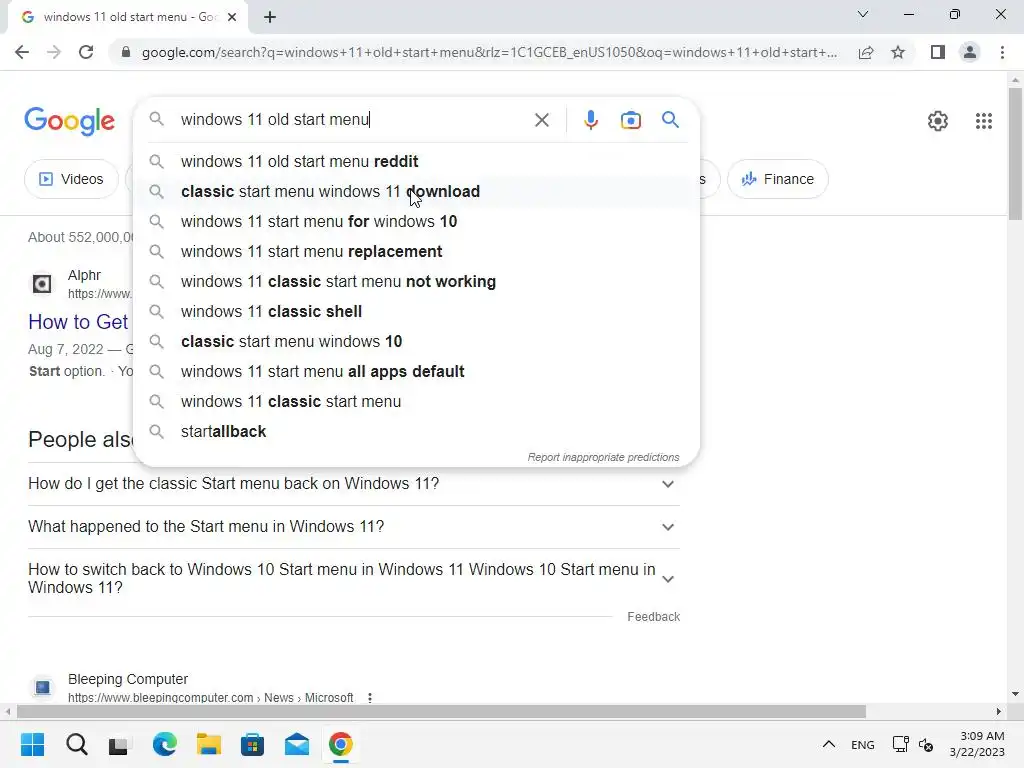
Task: Choose suggestion 'windows 11 classic start menu'
Action: pos(416,402)
